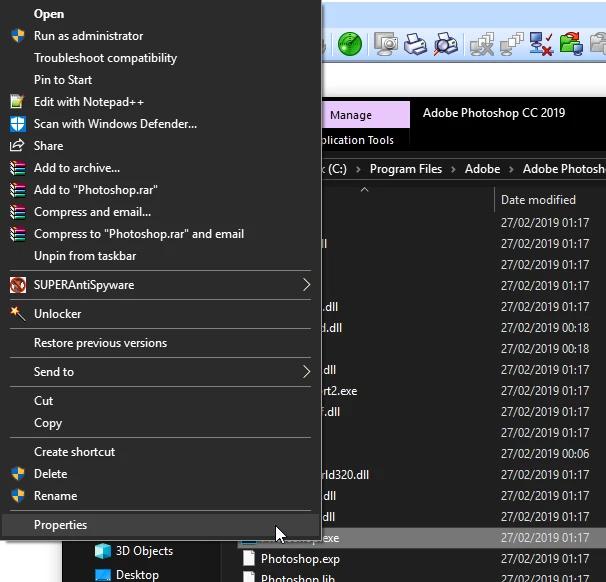Click the 3D Objects cube icon
This screenshot has width=606, height=582.
pyautogui.click(x=103, y=551)
